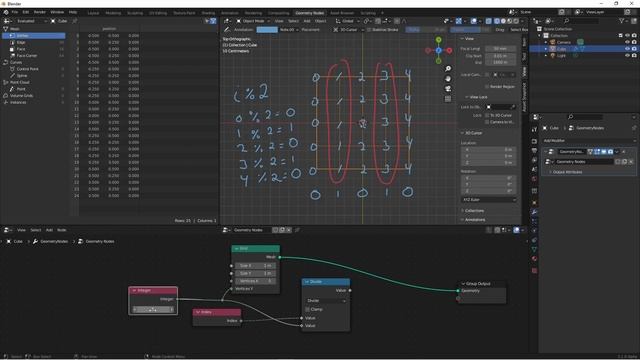Toggle viewport overlays icon
The width and height of the screenshot is (640, 360).
[473, 21]
